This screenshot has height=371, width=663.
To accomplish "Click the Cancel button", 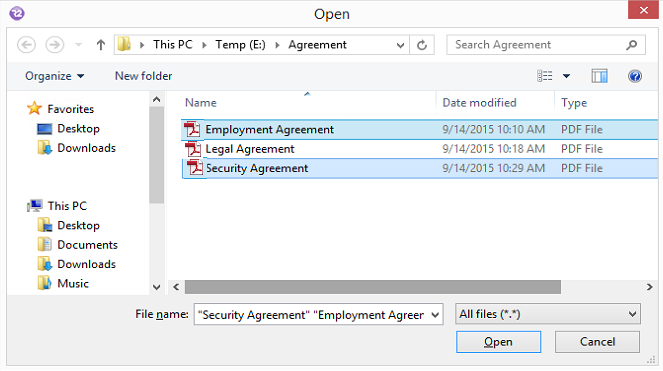I will click(597, 342).
